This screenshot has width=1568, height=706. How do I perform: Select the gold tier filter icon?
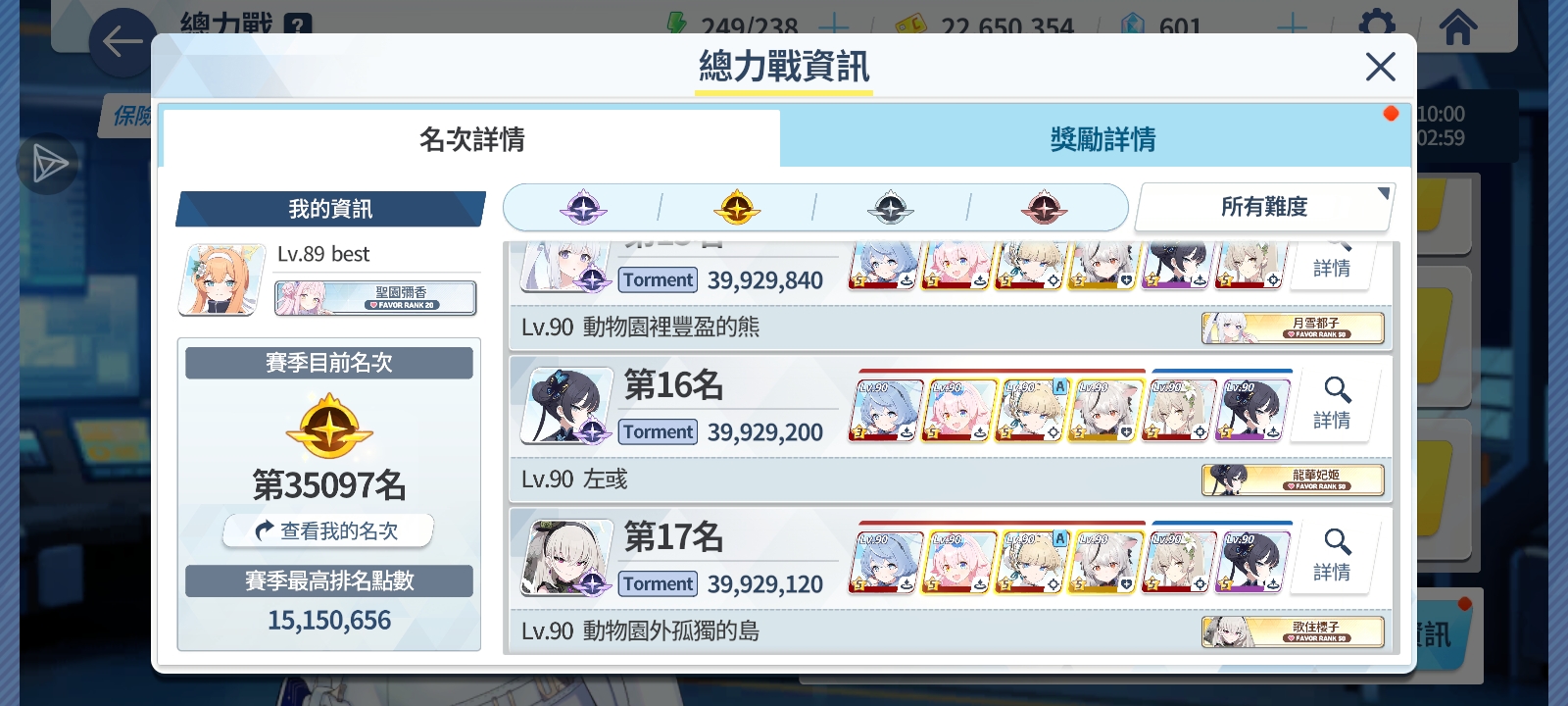[x=737, y=208]
